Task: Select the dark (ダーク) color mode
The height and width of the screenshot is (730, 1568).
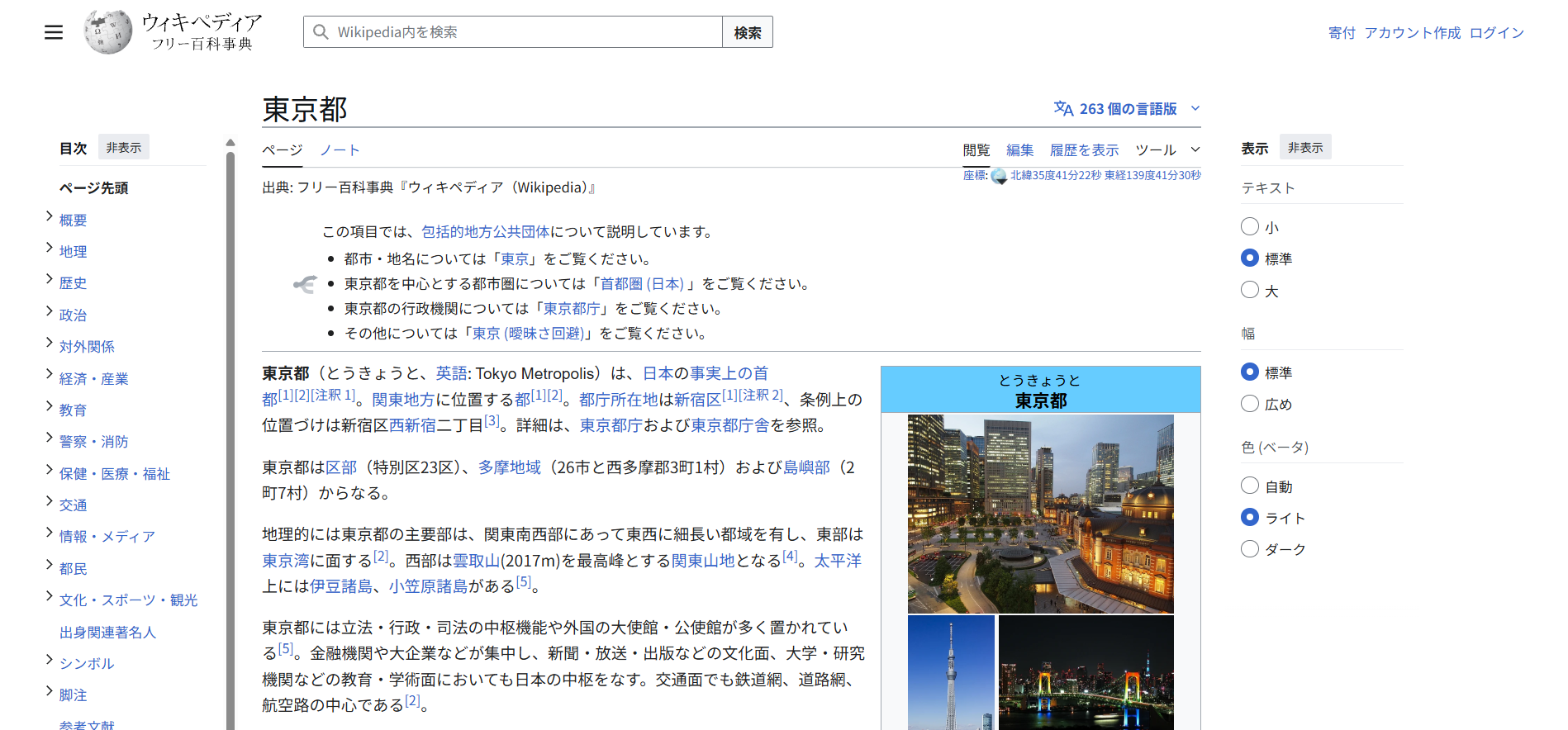Action: (x=1250, y=549)
